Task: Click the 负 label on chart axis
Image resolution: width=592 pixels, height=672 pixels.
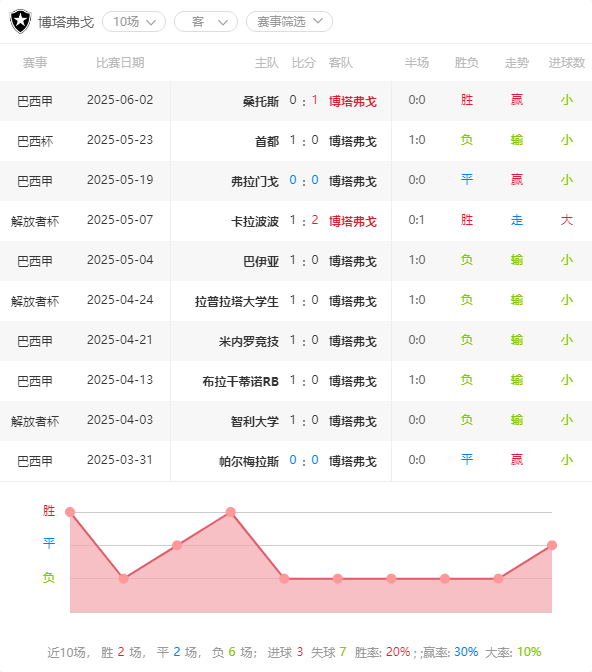Action: pos(49,578)
